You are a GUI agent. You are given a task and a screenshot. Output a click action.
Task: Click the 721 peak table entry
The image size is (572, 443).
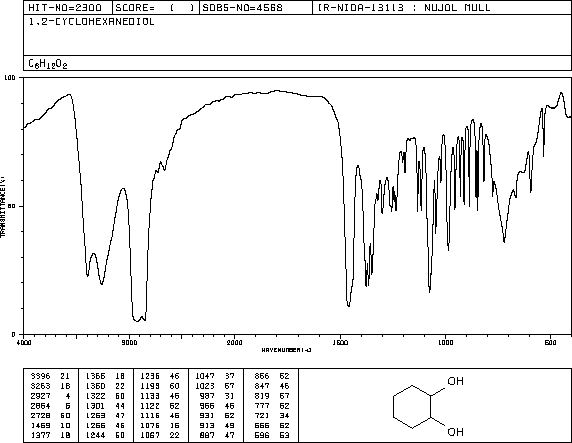(271, 416)
